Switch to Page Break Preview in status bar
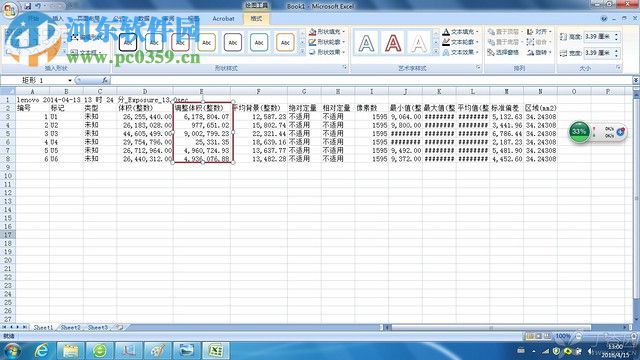The width and height of the screenshot is (640, 360). [x=547, y=336]
